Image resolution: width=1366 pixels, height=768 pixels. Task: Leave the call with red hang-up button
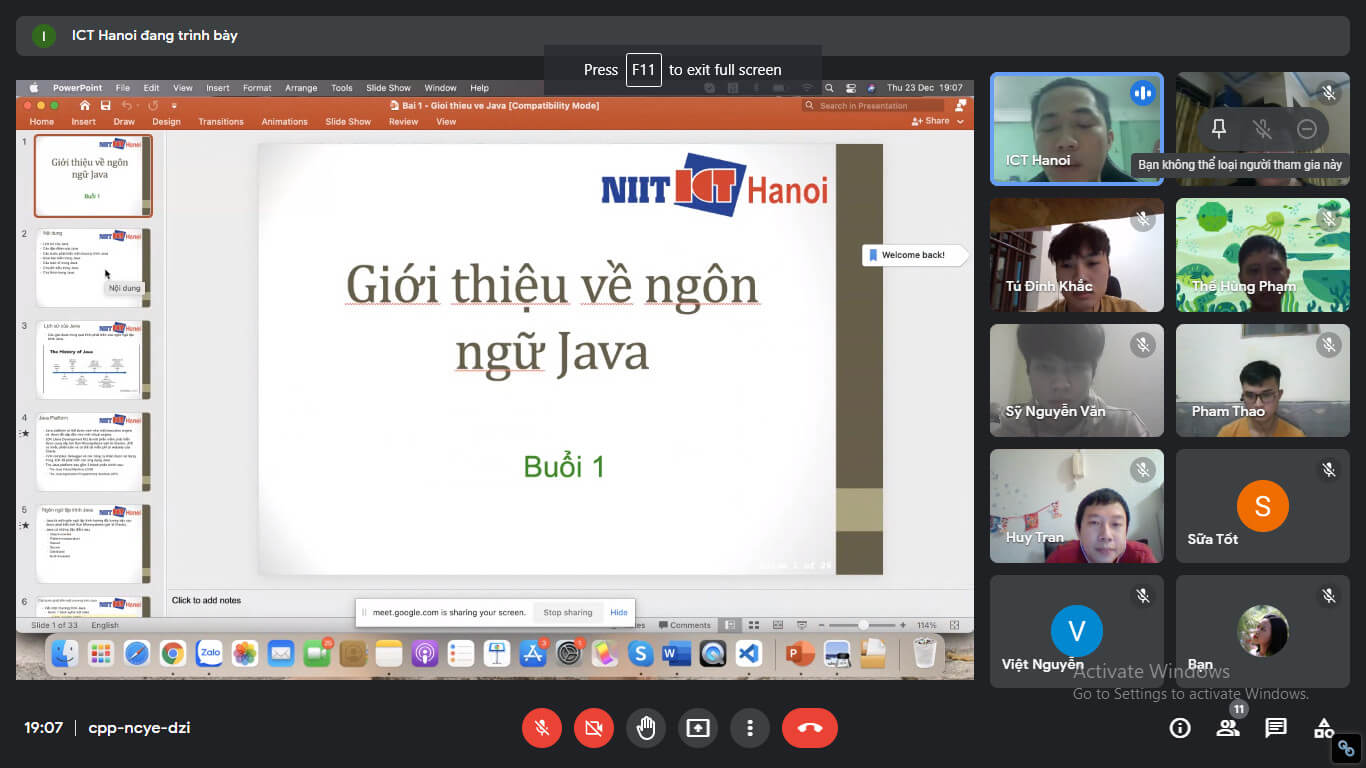809,728
